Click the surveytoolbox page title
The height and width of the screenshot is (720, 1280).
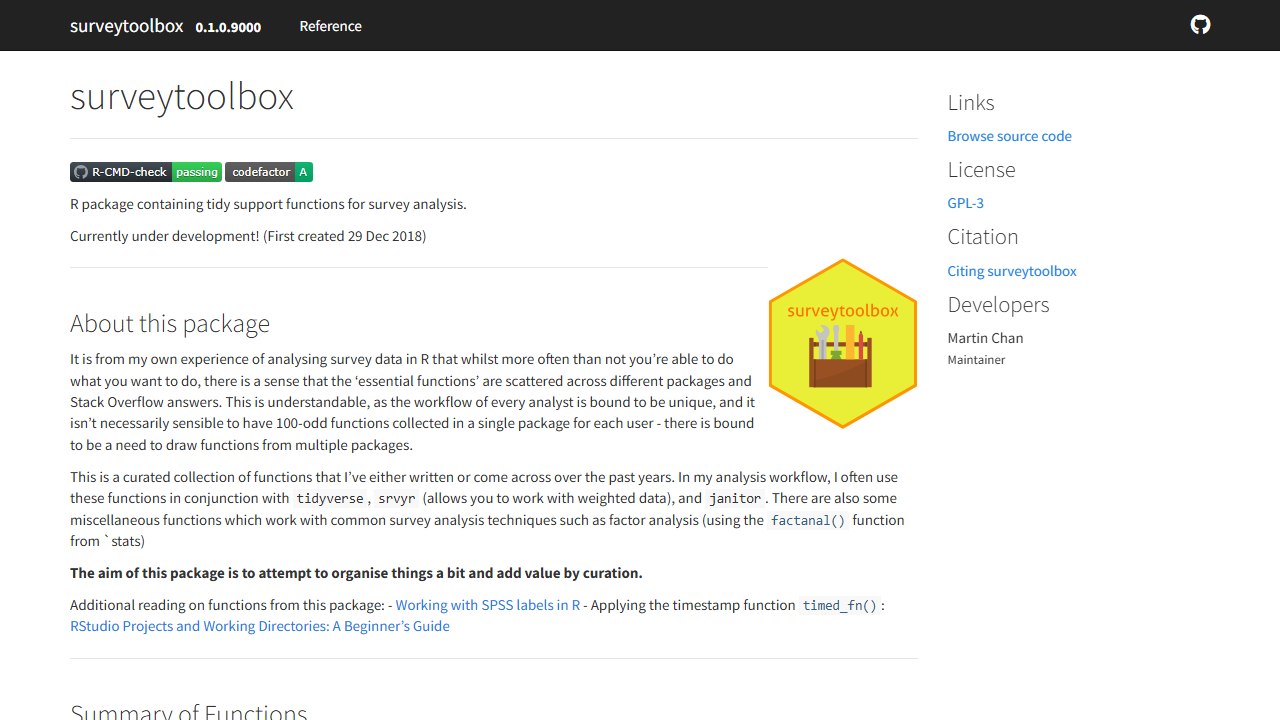tap(182, 97)
